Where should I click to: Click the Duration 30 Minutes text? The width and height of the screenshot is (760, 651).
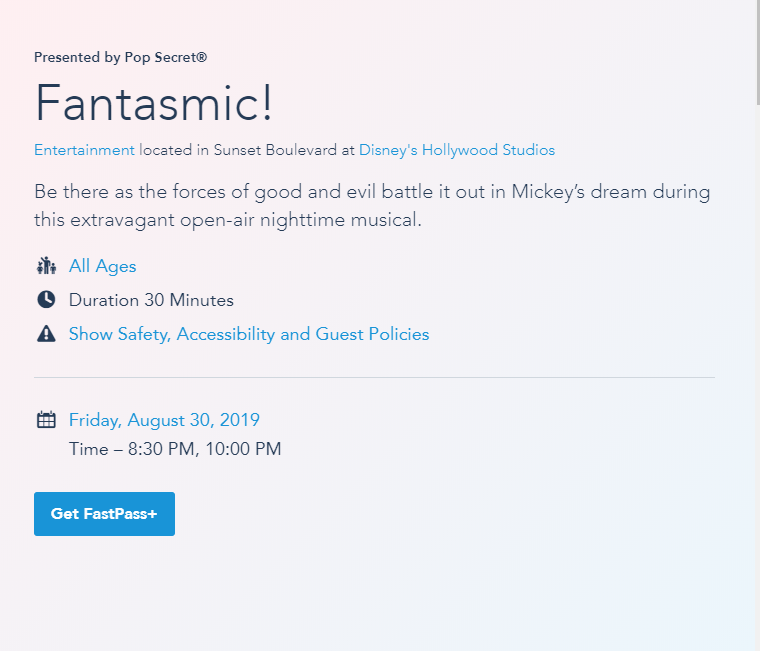click(151, 300)
